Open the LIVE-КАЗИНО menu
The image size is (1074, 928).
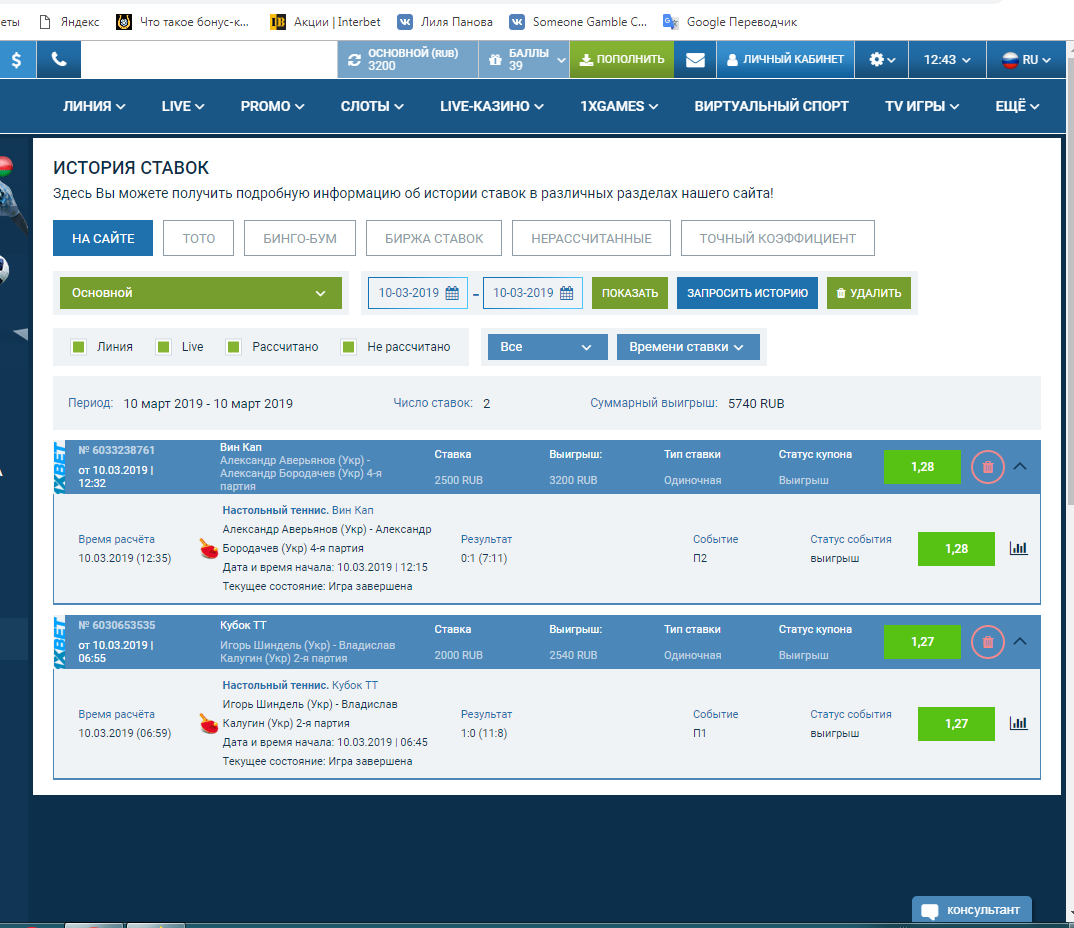pyautogui.click(x=492, y=106)
